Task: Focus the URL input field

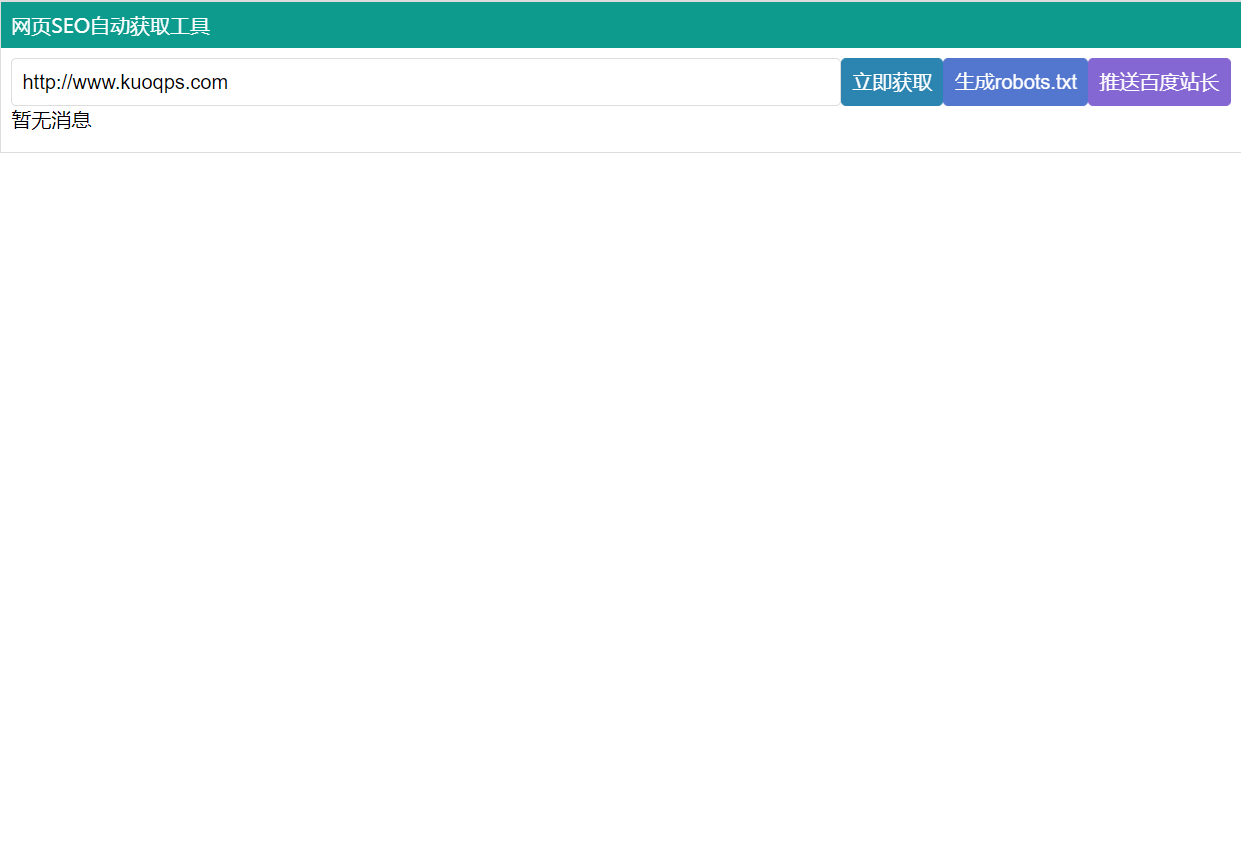Action: point(425,82)
